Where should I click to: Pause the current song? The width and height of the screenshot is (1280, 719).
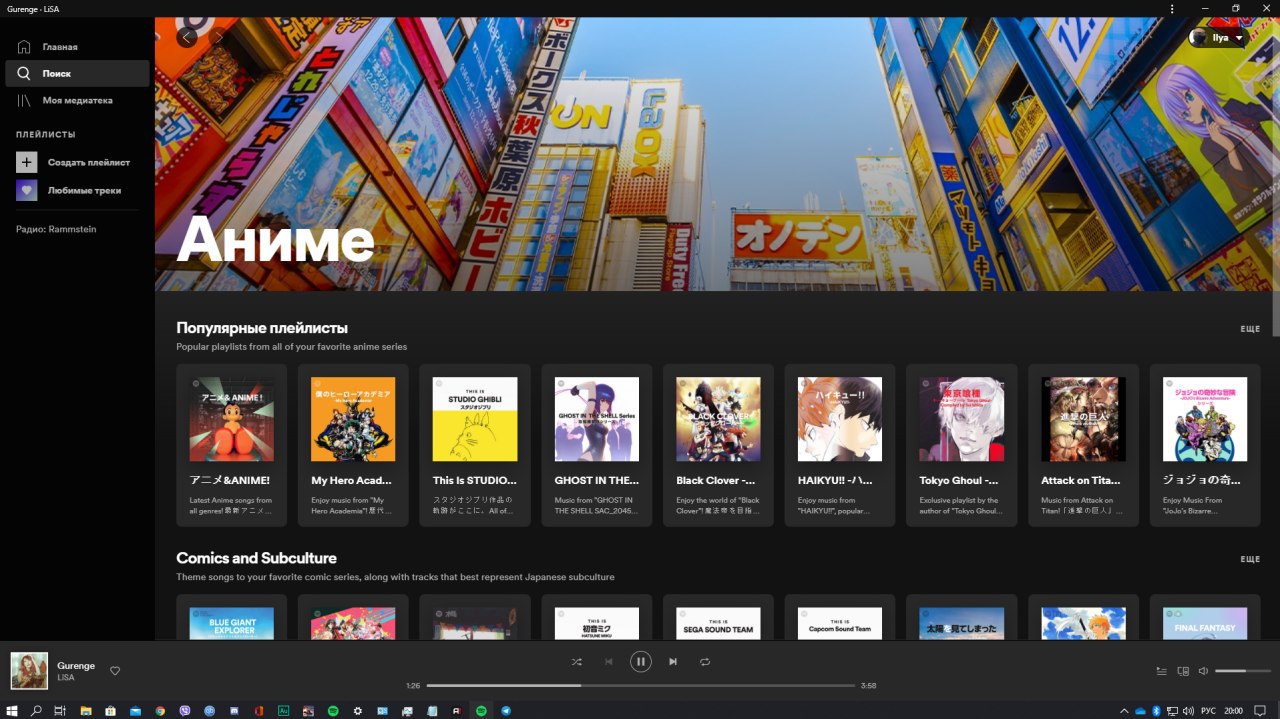click(641, 661)
